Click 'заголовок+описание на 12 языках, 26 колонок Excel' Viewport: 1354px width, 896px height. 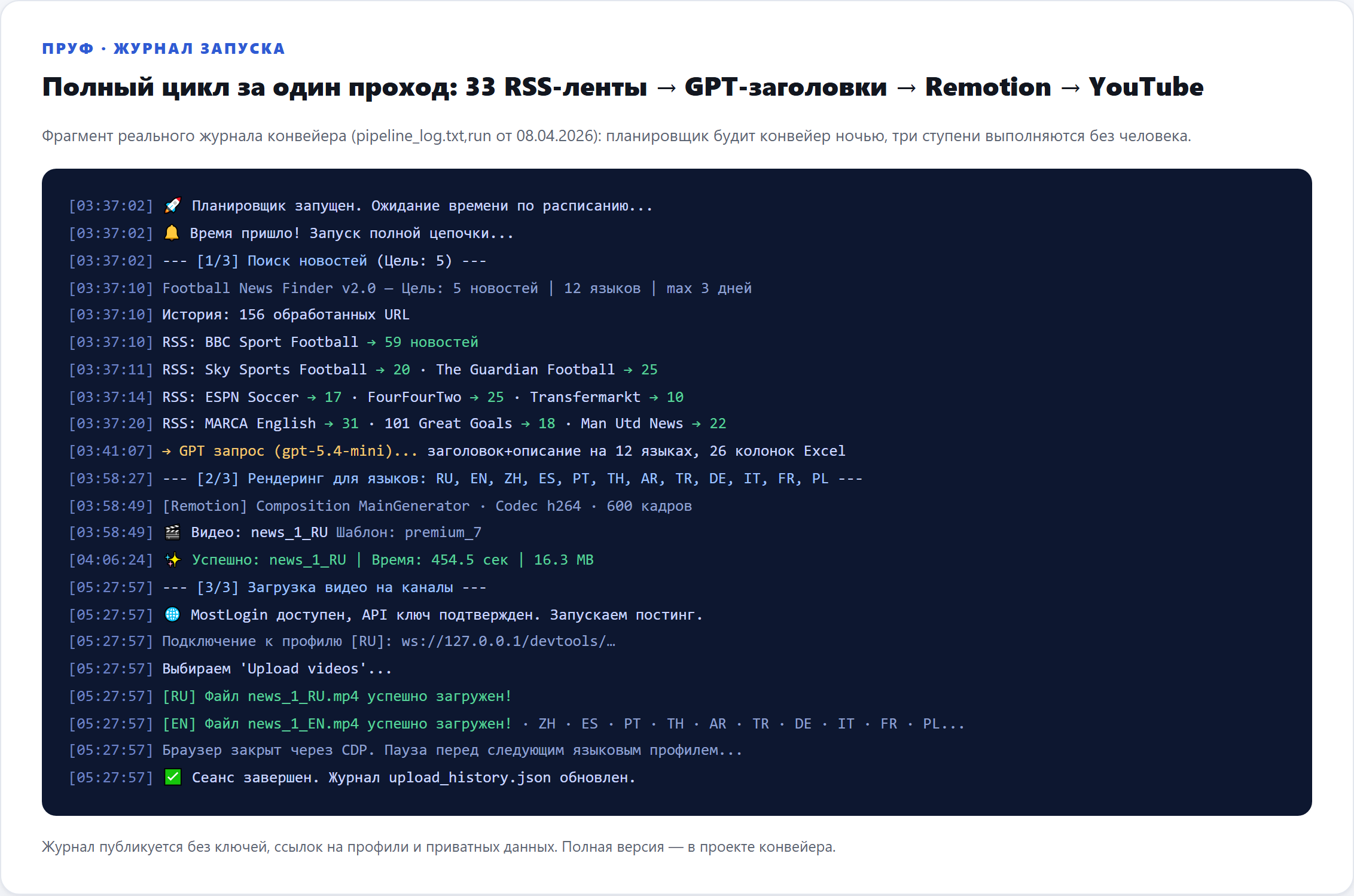(x=636, y=451)
